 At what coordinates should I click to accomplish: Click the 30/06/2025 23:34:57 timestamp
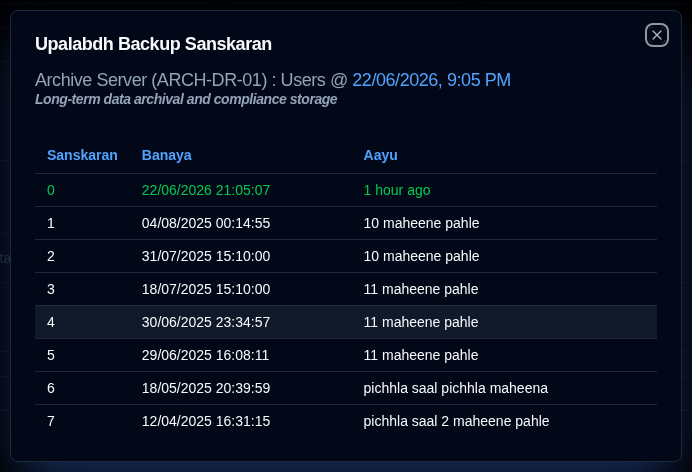pos(206,322)
